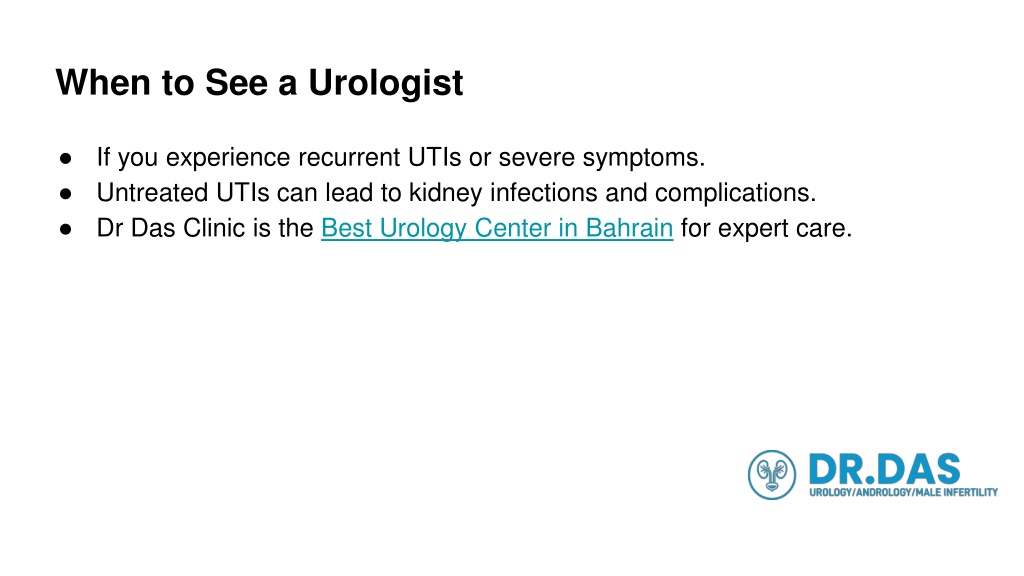Select the Urology/Andrology/Male Infertility tagline

click(903, 492)
